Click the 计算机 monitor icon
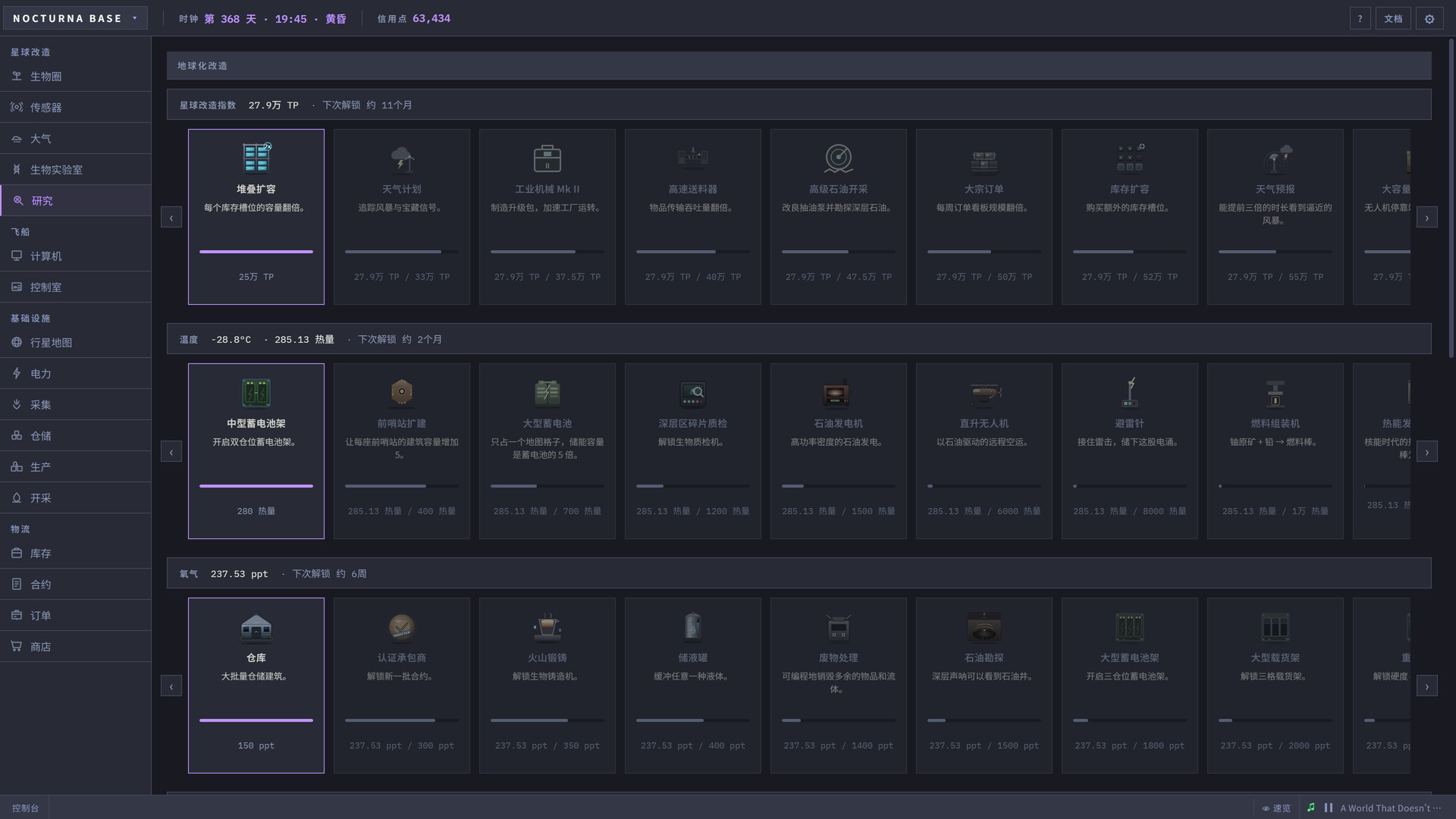The height and width of the screenshot is (819, 1456). coord(17,256)
